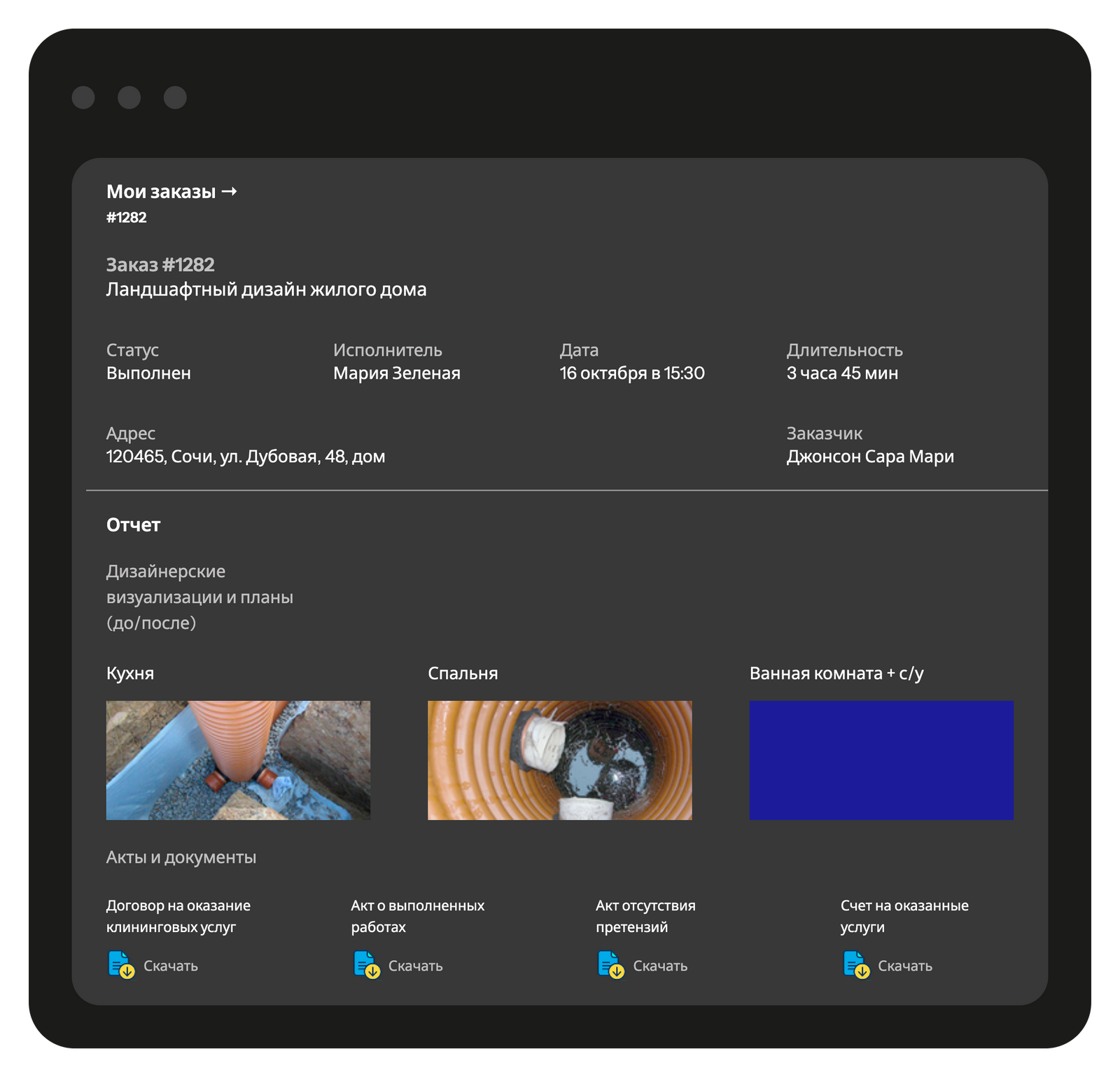Image resolution: width=1120 pixels, height=1077 pixels.
Task: Click the executor name Мария Зеленая
Action: coord(397,373)
